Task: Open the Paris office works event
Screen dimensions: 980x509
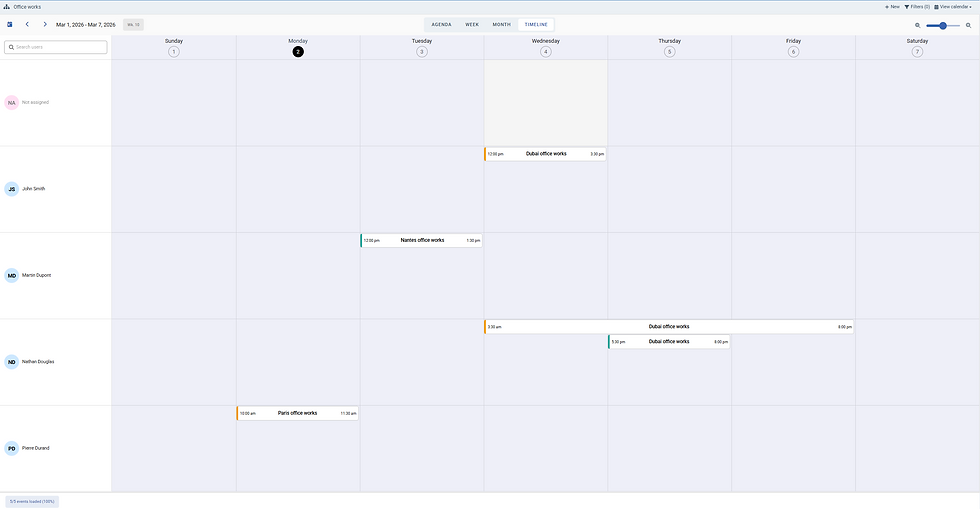Action: coord(298,413)
